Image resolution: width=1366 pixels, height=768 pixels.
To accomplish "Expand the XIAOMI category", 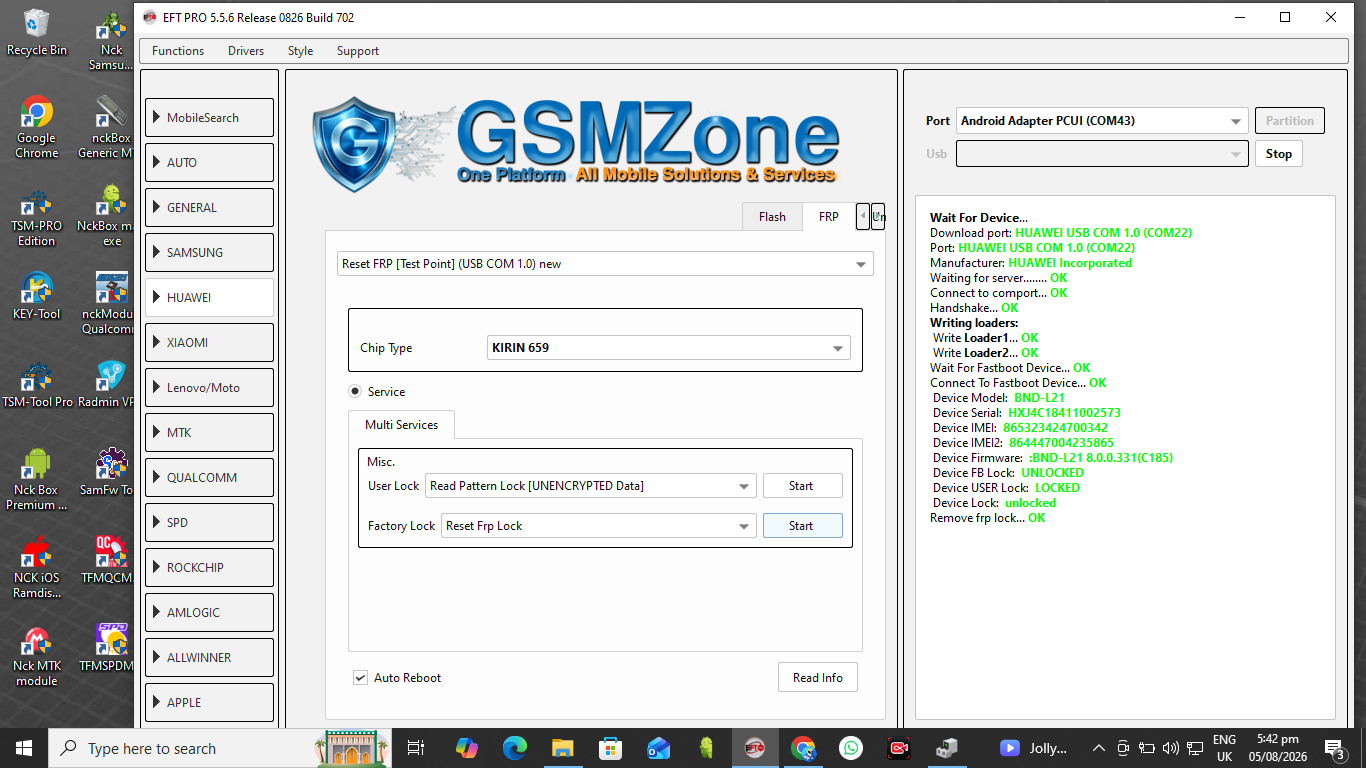I will 209,342.
